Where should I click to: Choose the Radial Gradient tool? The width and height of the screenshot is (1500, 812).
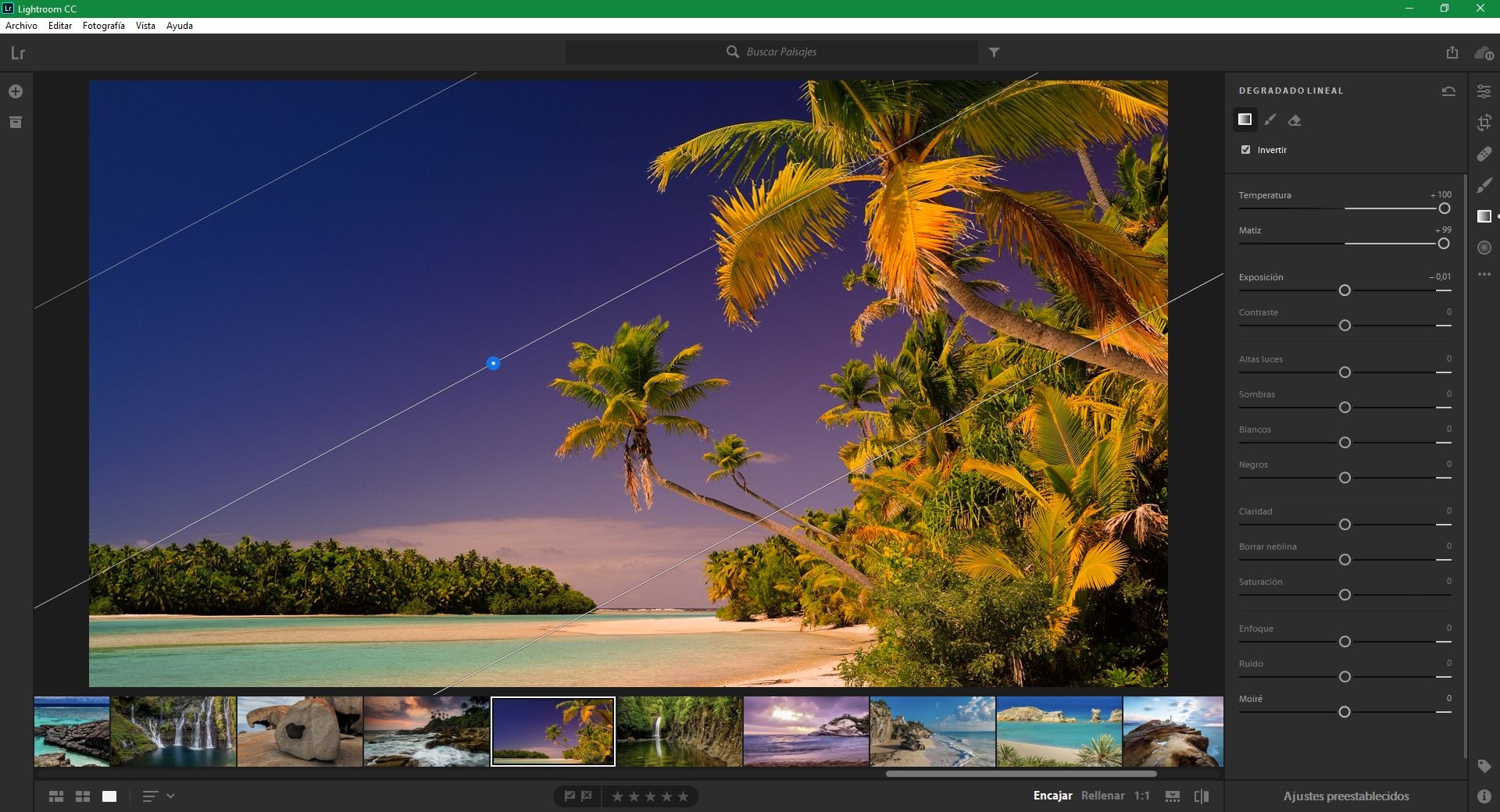pyautogui.click(x=1484, y=248)
